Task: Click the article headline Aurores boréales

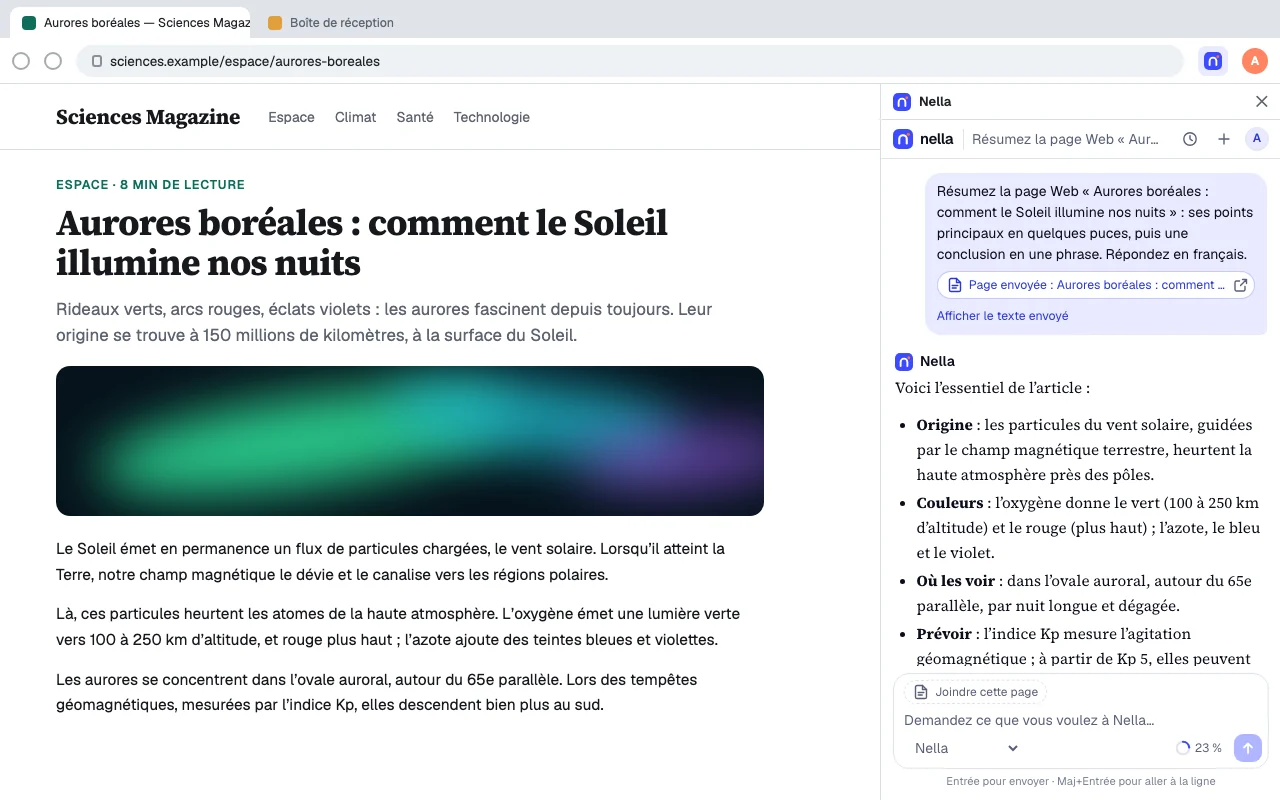Action: click(x=362, y=243)
